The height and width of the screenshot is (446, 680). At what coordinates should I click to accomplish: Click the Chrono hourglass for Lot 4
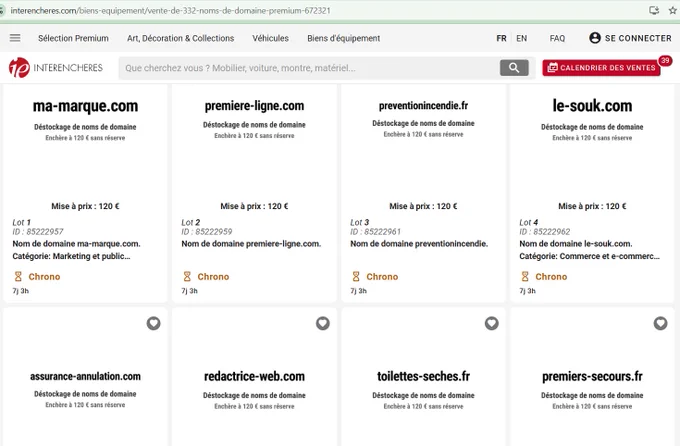coord(525,276)
